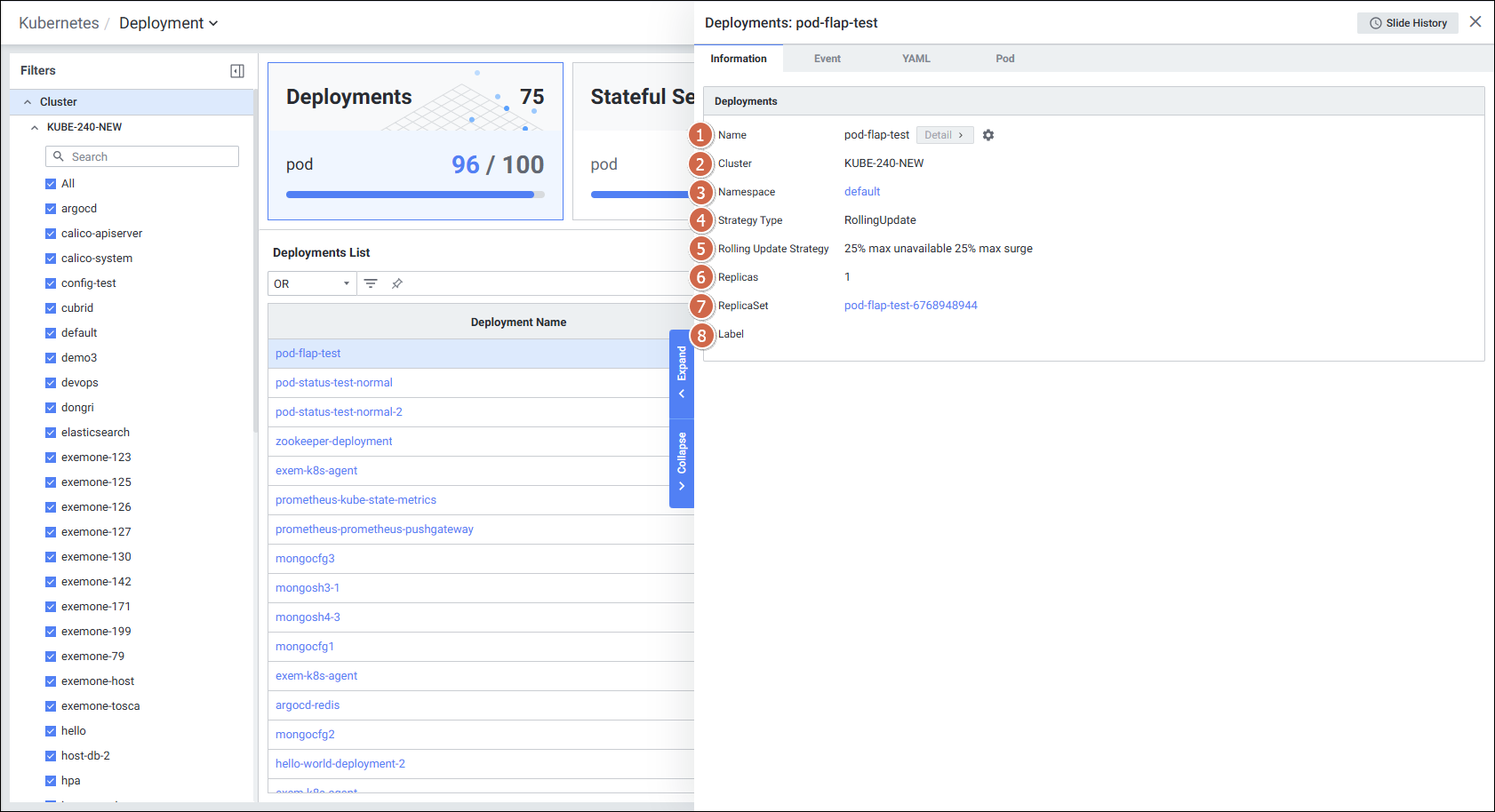Click the gear settings icon beside Detail

point(988,135)
